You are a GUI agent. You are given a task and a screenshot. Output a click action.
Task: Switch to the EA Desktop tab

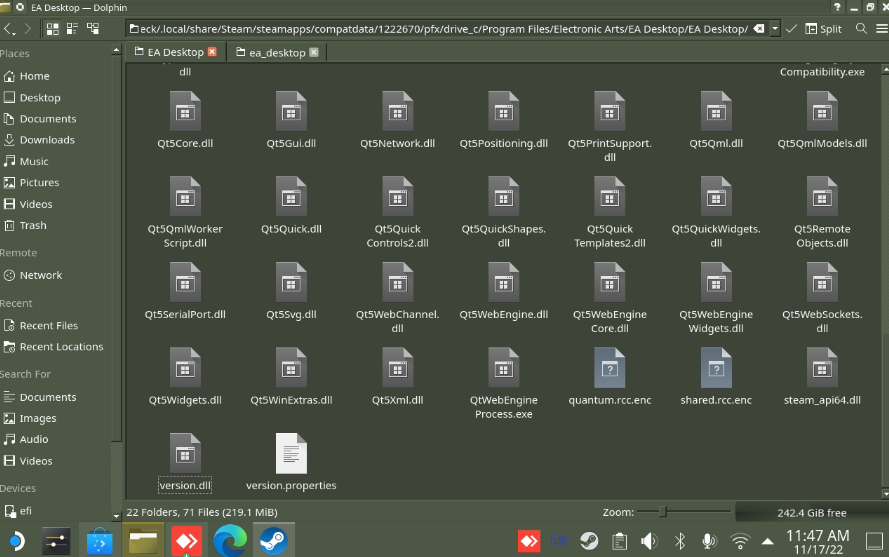[x=175, y=52]
